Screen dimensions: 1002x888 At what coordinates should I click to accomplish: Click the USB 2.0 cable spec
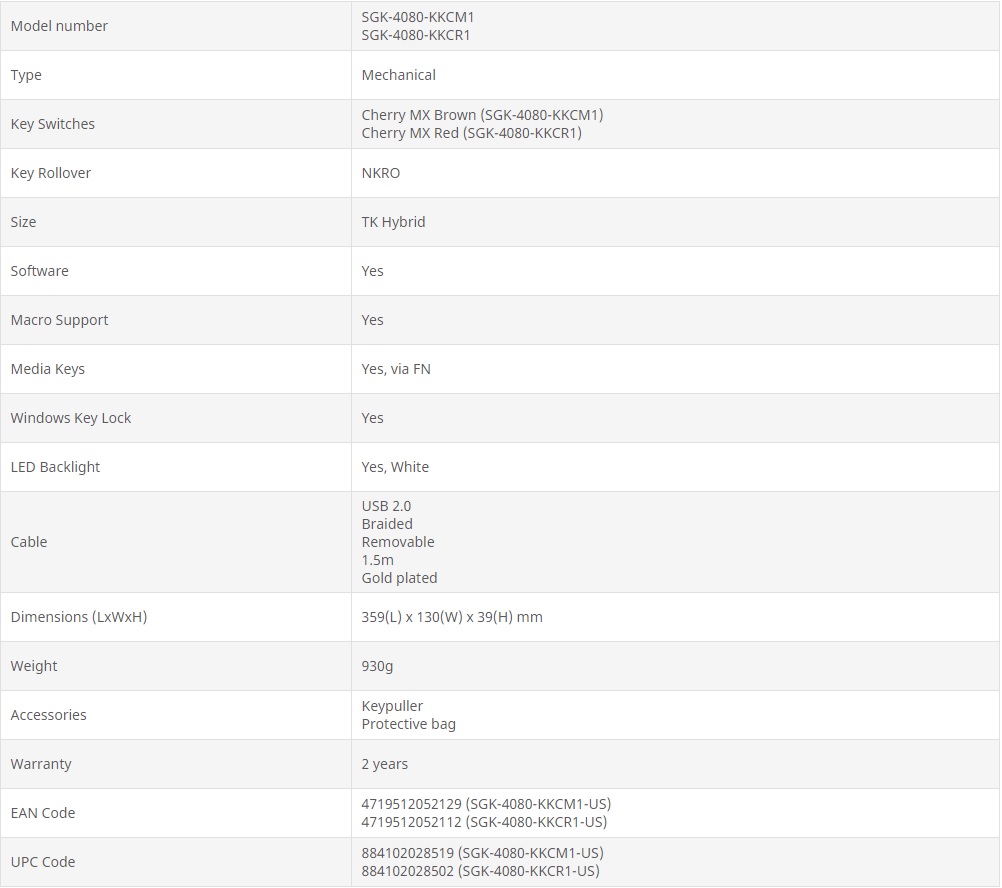[386, 506]
